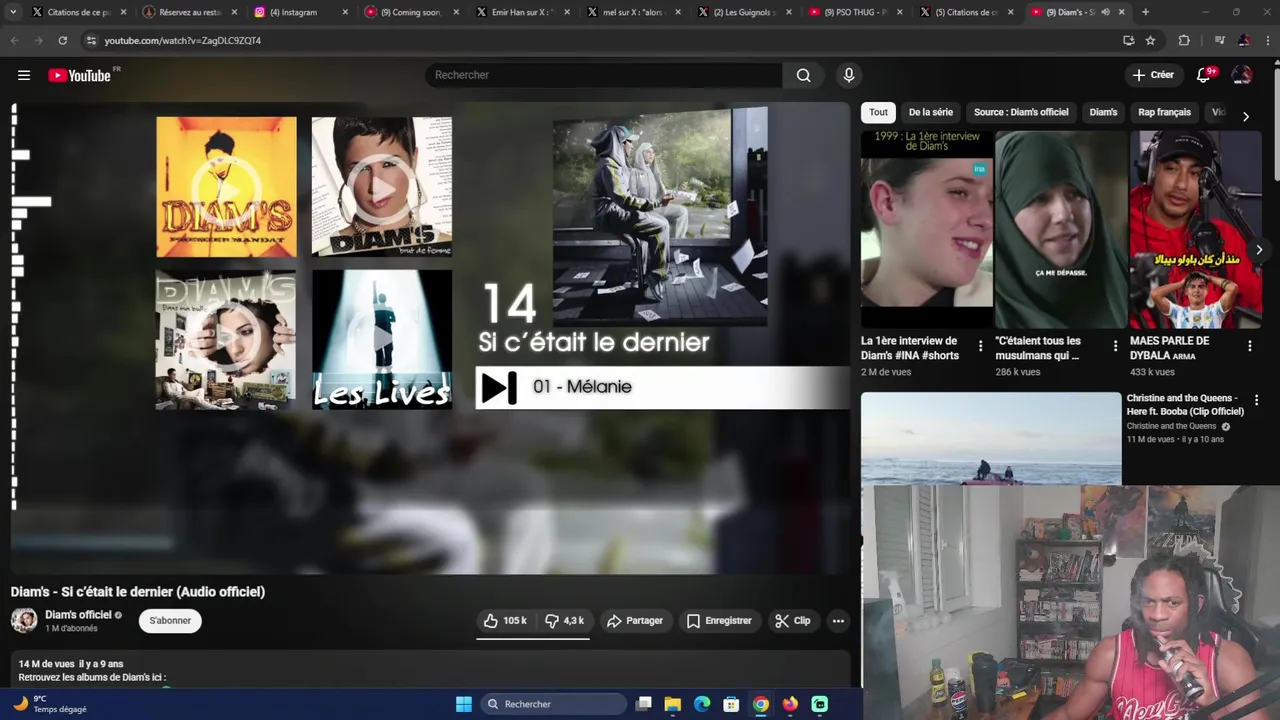Play the 1ère interview de Diam's short
The image size is (1280, 720).
point(927,230)
